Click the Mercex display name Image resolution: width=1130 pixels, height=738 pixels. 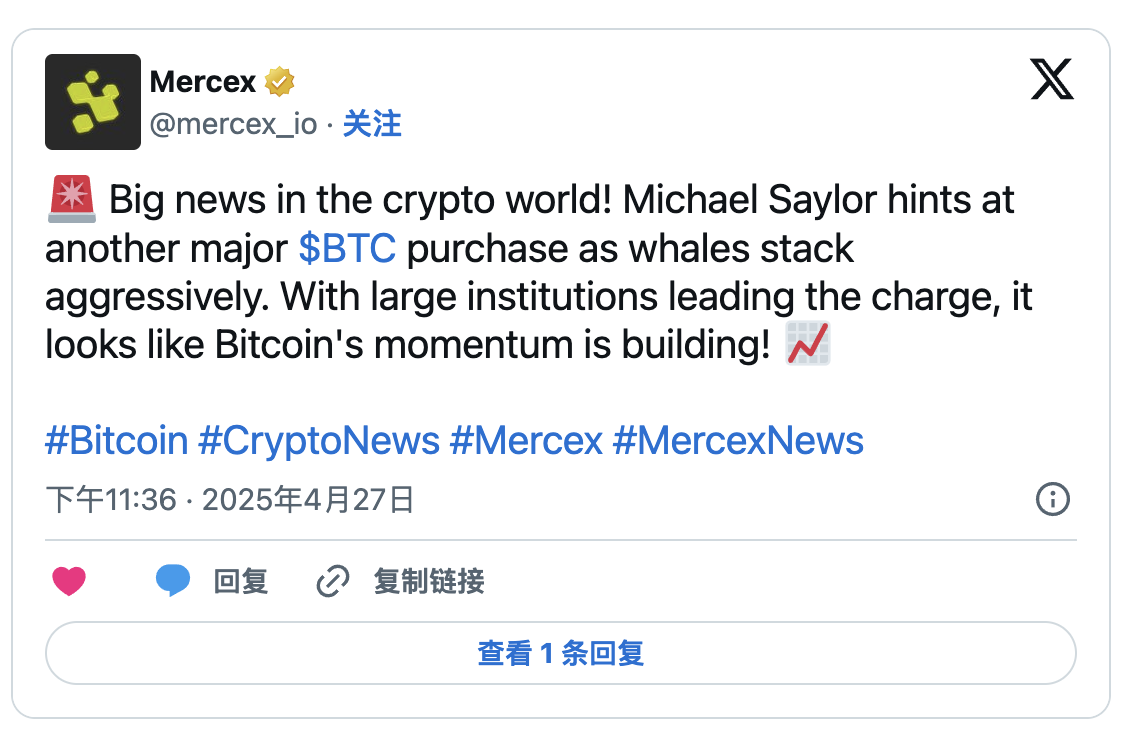(x=203, y=81)
